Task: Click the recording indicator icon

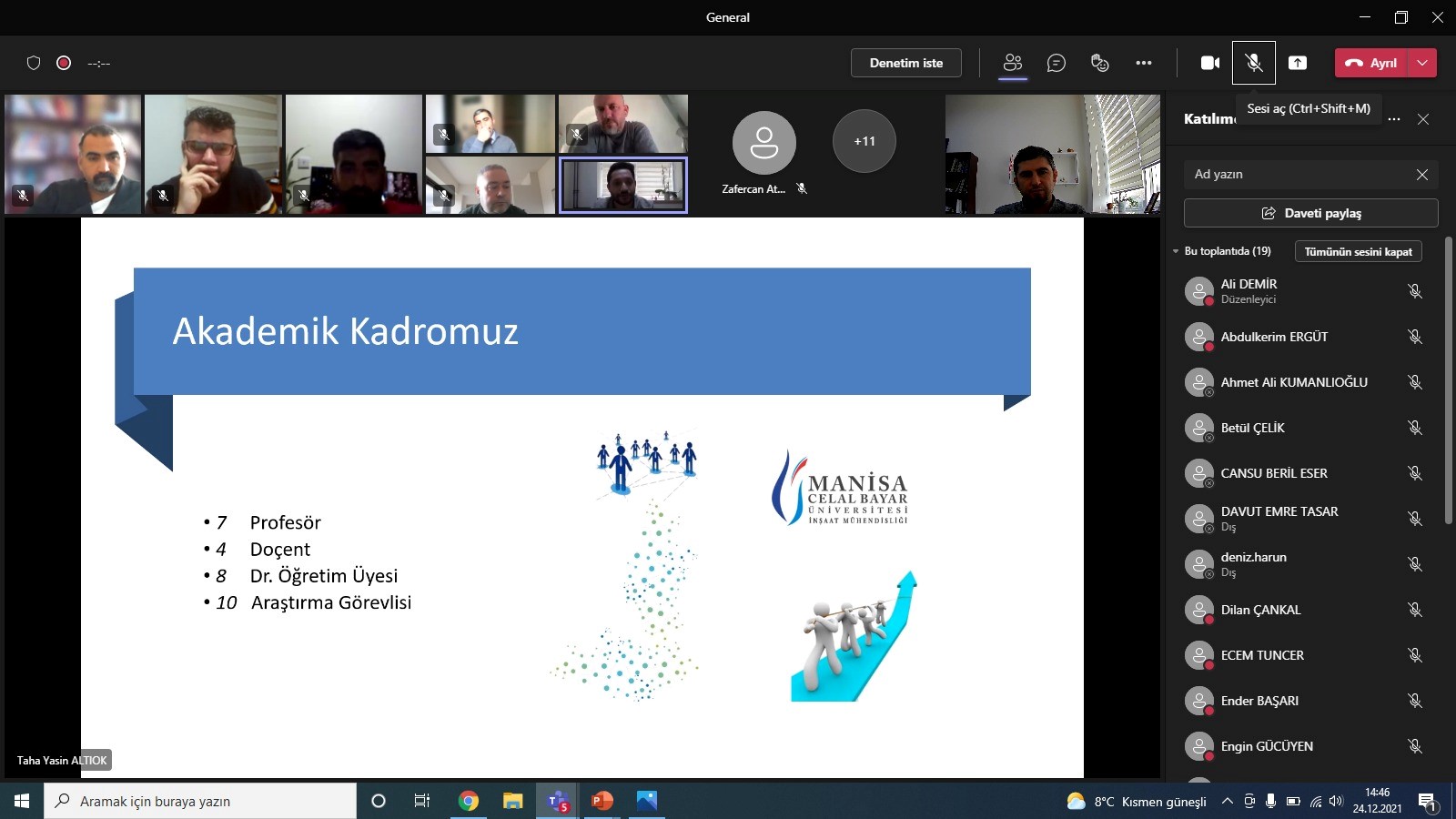Action: pos(64,63)
